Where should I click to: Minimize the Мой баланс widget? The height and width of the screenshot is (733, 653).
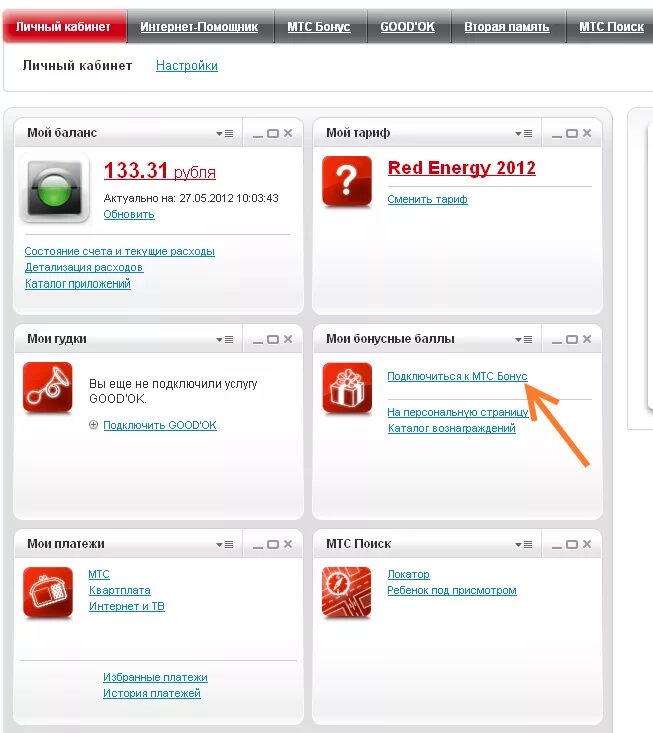[258, 134]
